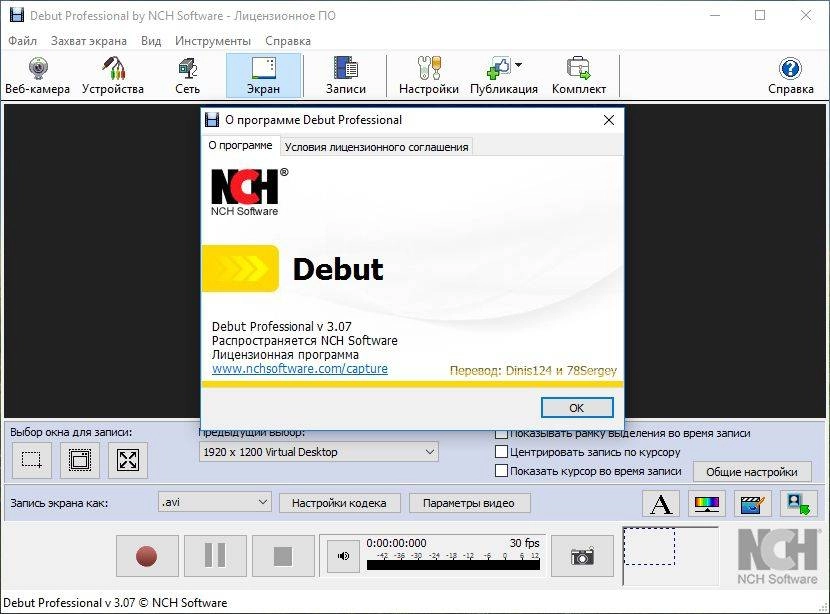The width and height of the screenshot is (830, 614).
Task: Open the text caption (A) tool
Action: (x=661, y=503)
